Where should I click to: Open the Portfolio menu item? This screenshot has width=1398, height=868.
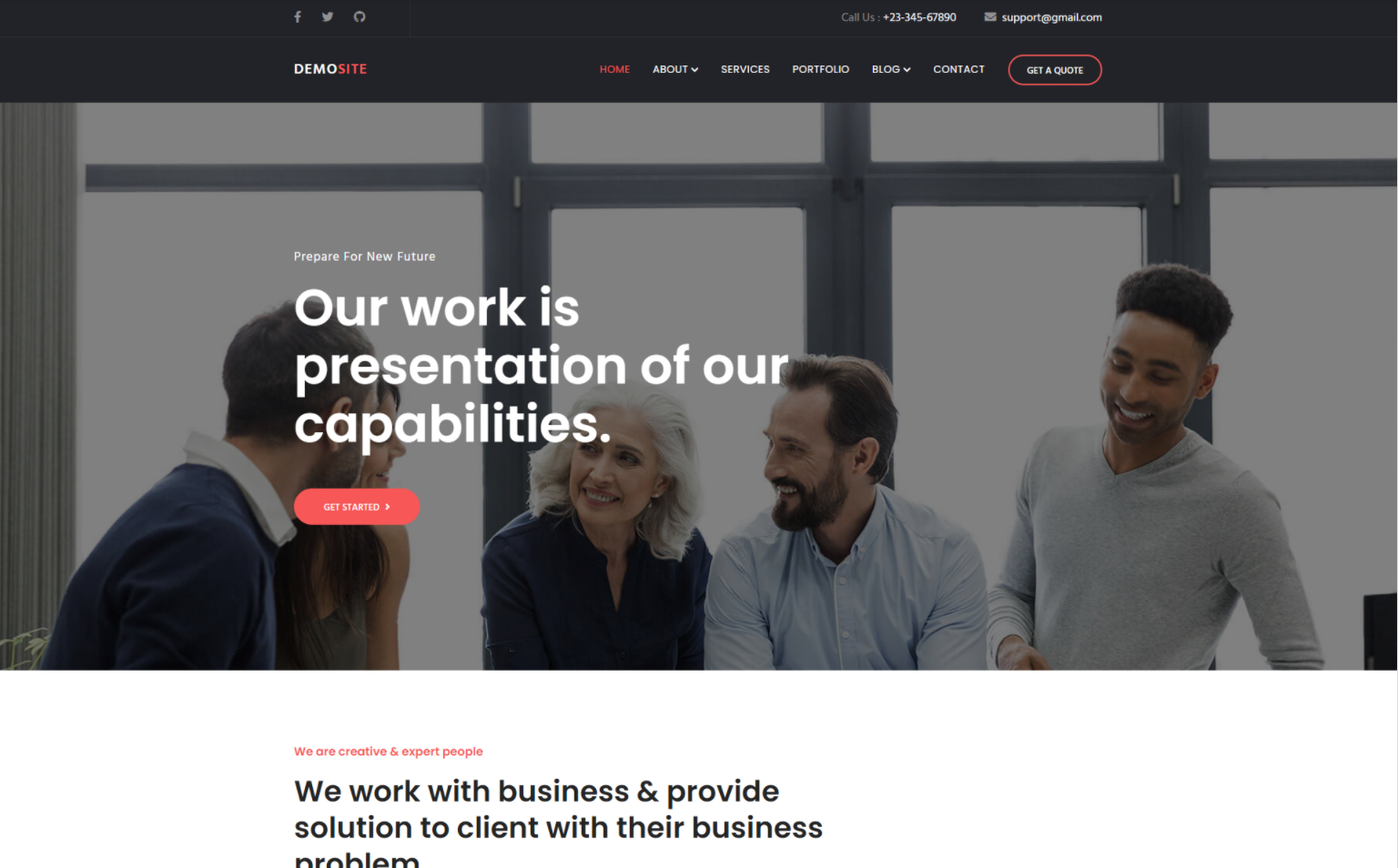820,69
